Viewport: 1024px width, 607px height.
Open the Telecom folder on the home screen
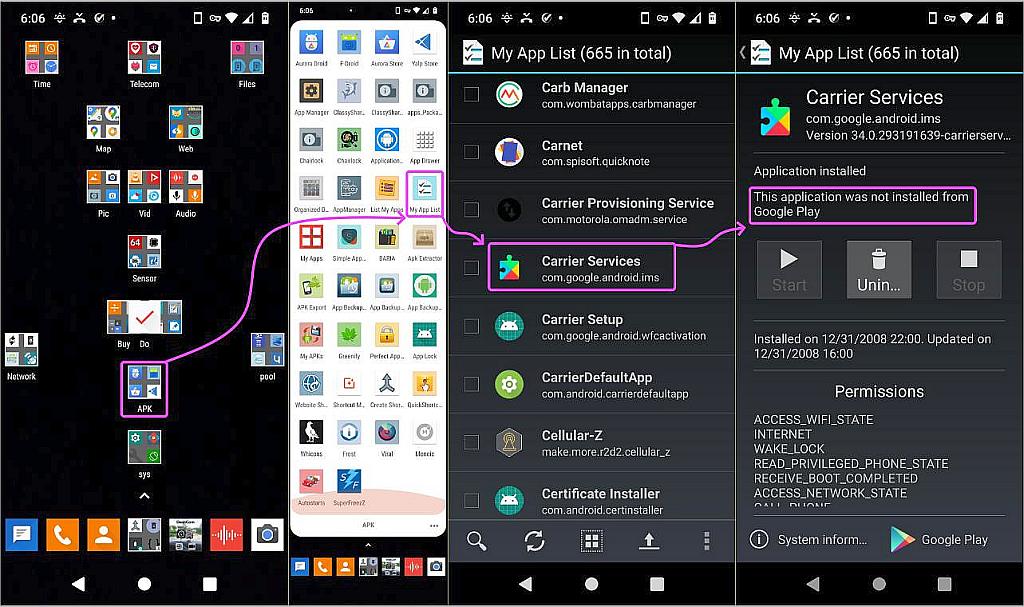(x=144, y=64)
